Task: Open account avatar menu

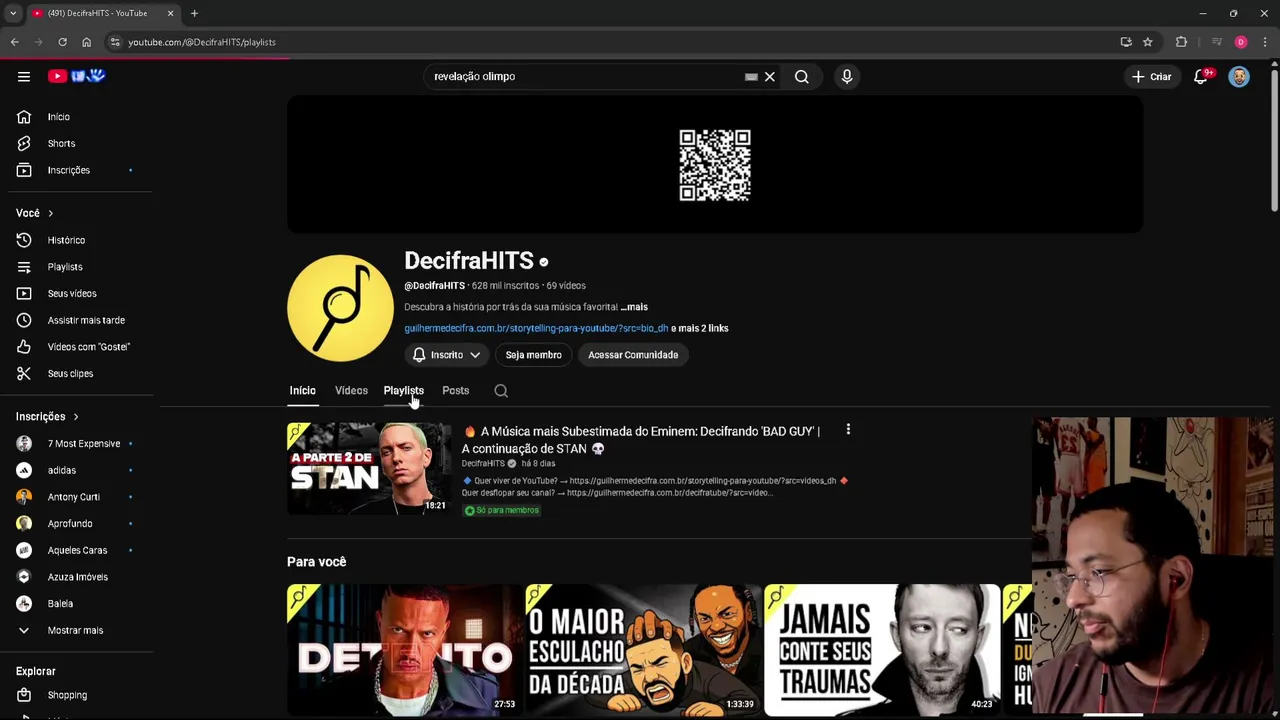Action: 1239,76
